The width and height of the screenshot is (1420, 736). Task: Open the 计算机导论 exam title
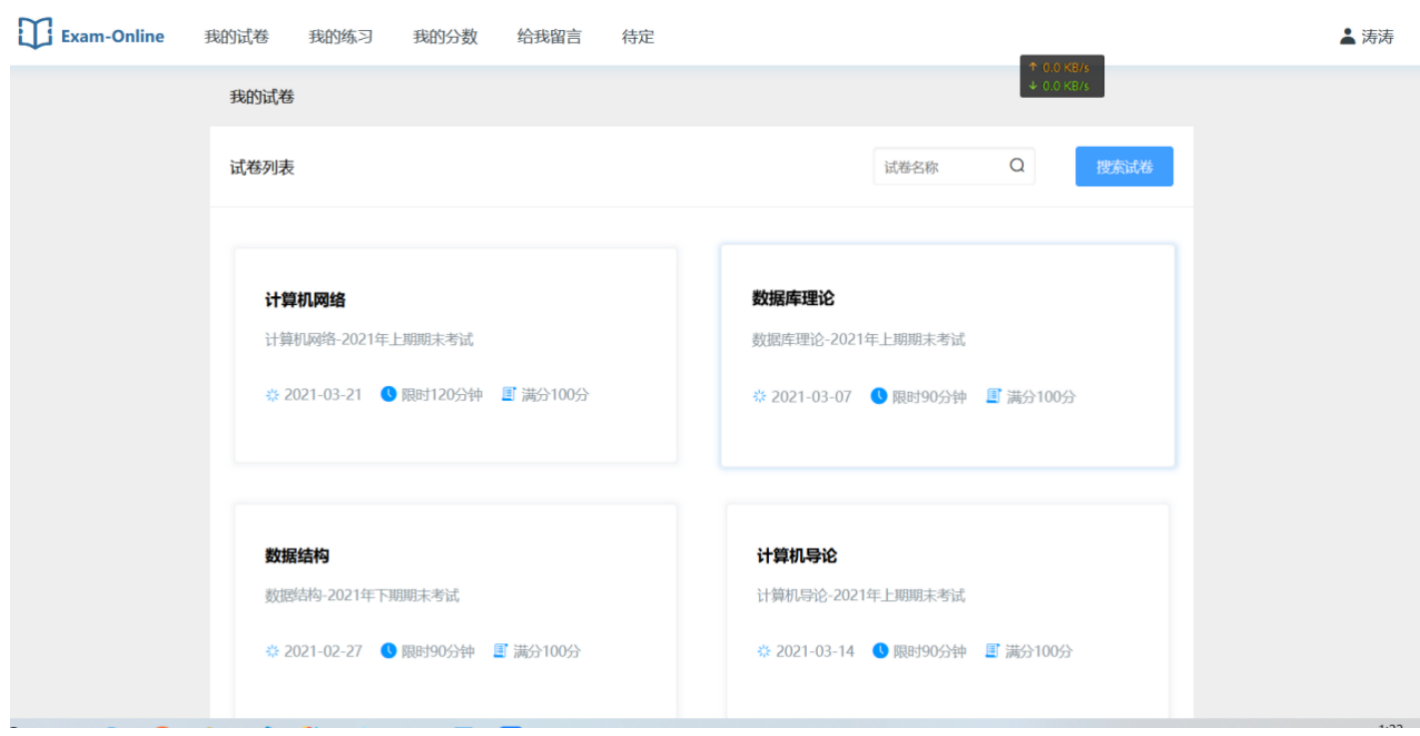click(797, 556)
